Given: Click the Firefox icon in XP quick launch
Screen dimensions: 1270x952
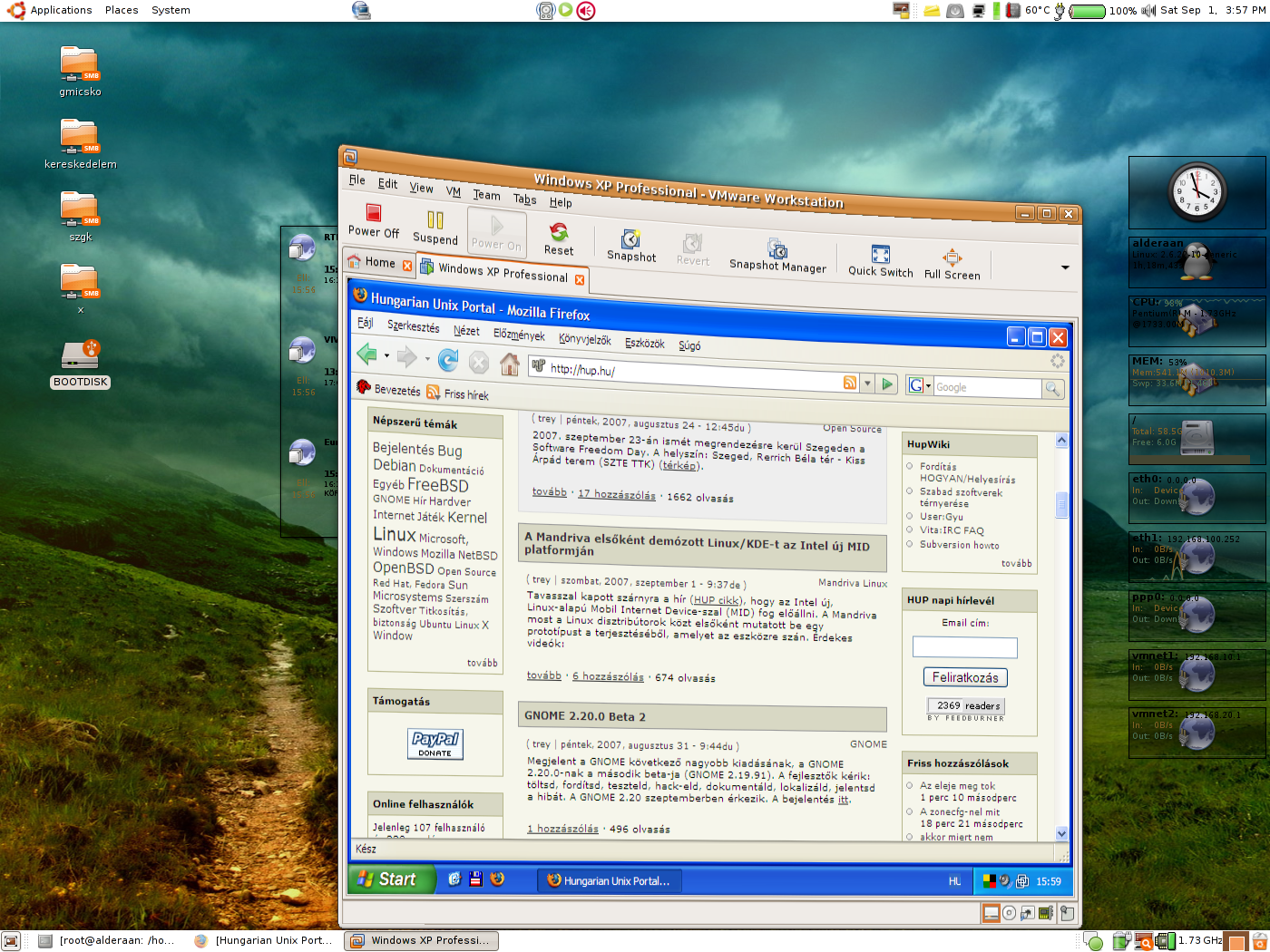Looking at the screenshot, I should [497, 879].
